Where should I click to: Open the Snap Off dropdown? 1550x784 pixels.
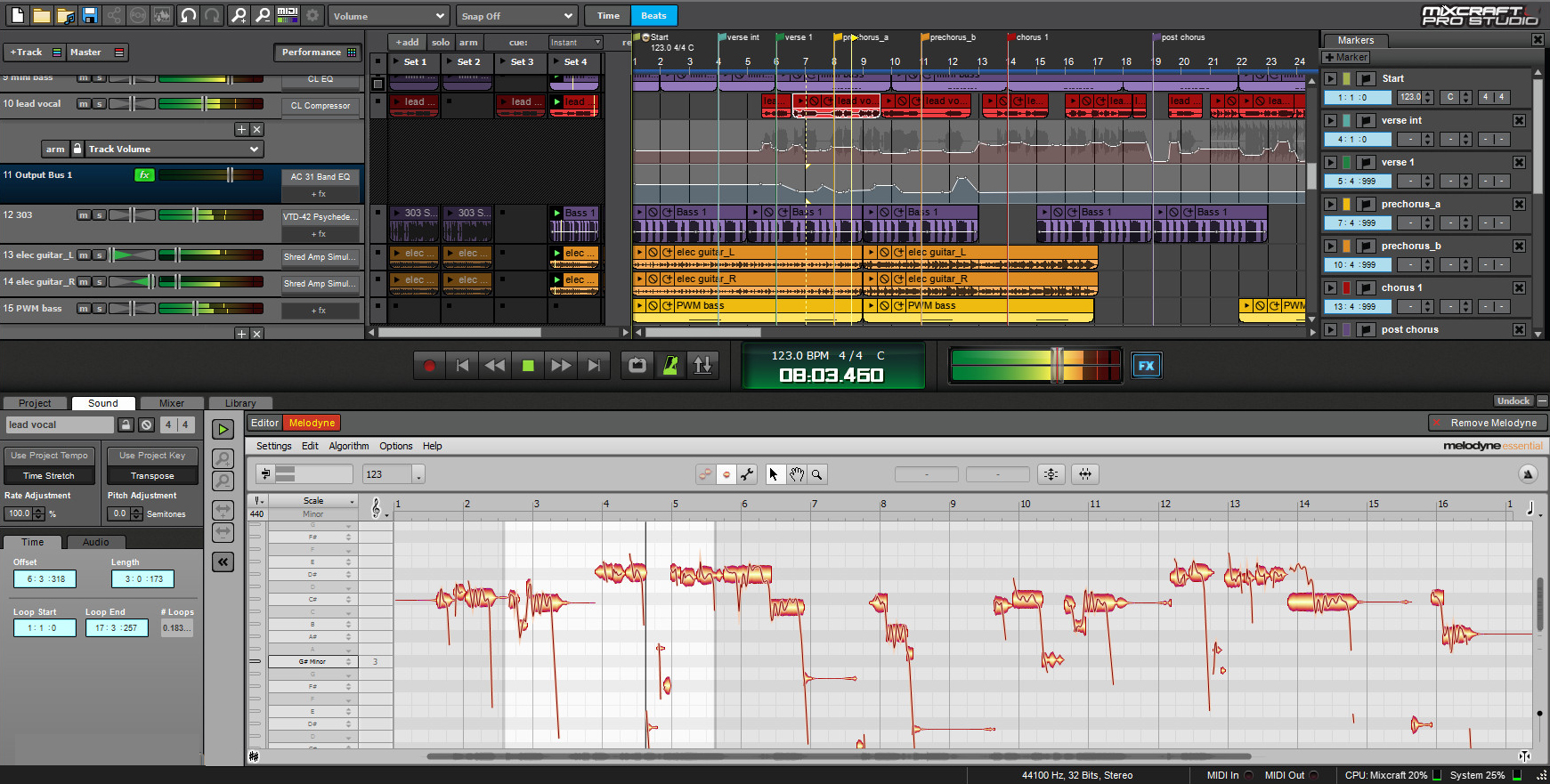pos(516,16)
